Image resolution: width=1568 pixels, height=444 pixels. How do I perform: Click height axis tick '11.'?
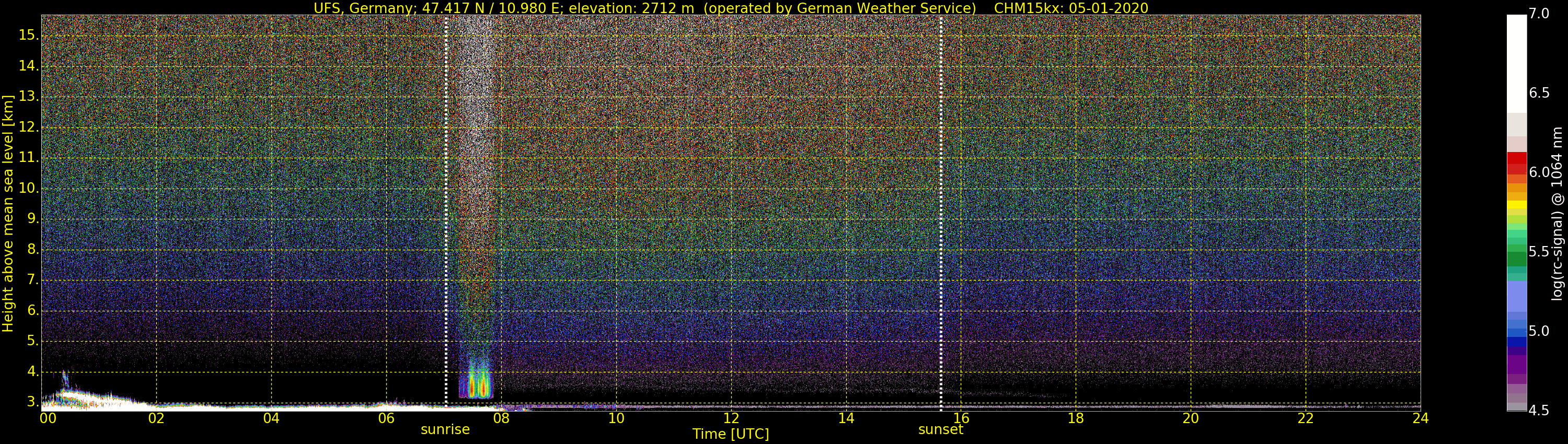[x=29, y=158]
